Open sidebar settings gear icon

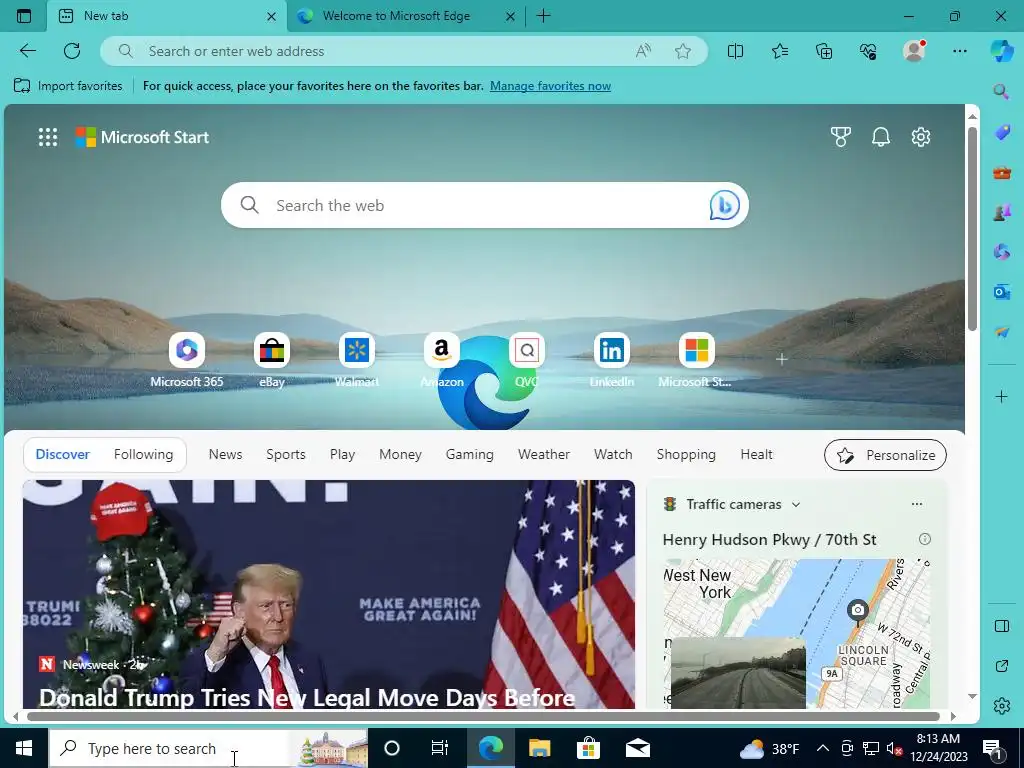coord(1002,706)
